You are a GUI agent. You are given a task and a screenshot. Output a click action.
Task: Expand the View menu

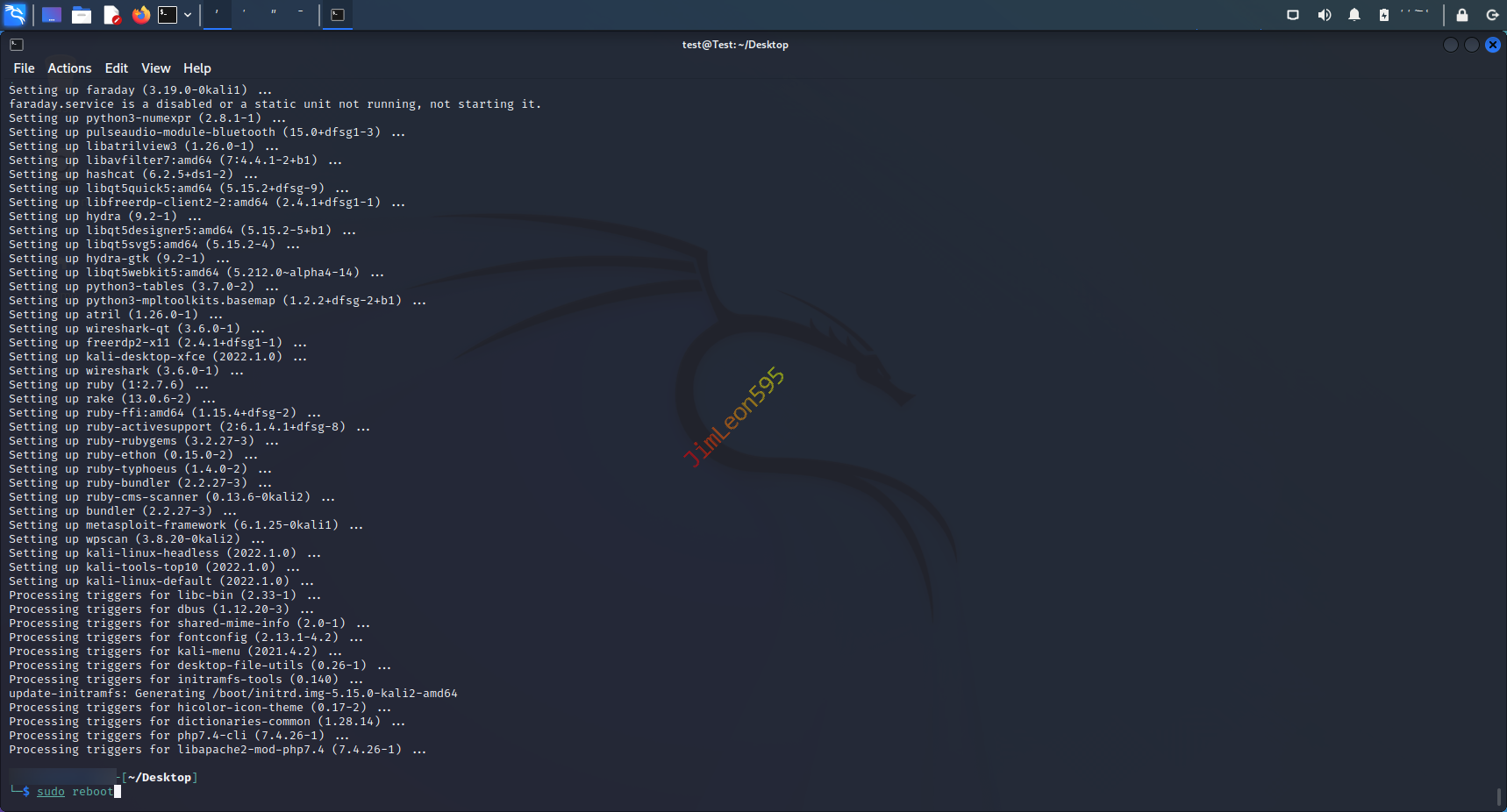click(155, 68)
